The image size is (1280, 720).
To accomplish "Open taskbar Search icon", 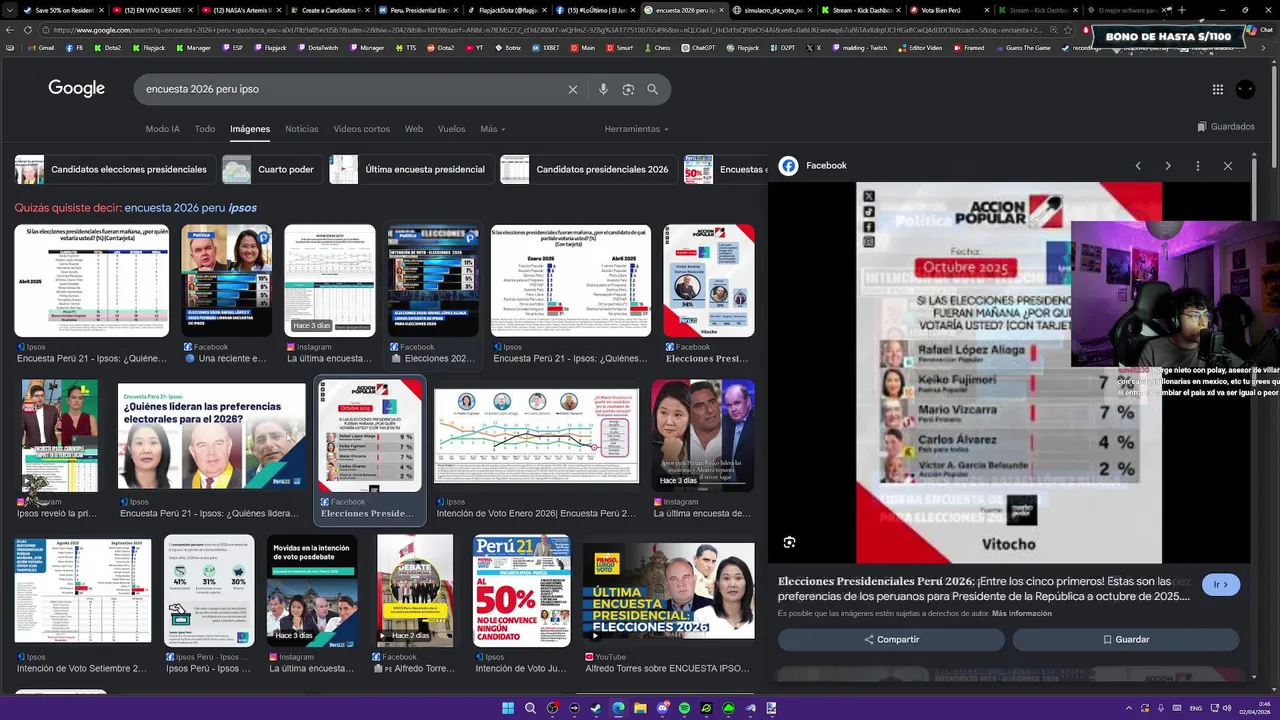I will [530, 708].
